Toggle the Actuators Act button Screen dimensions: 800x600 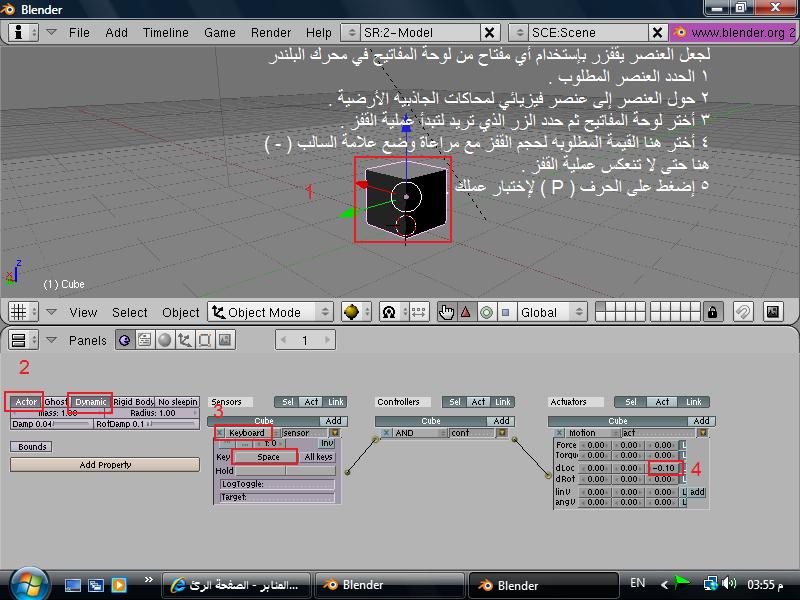coord(662,402)
